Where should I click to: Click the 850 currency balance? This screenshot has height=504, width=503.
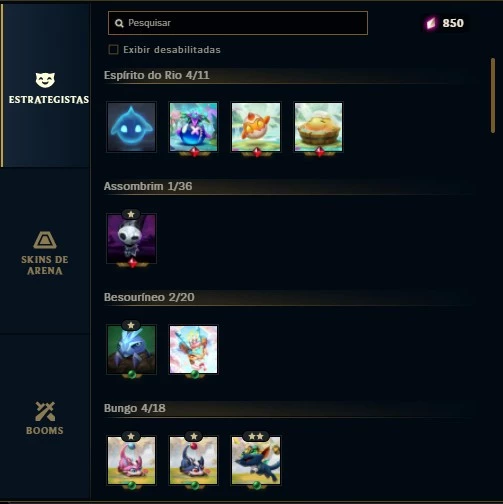[x=444, y=23]
